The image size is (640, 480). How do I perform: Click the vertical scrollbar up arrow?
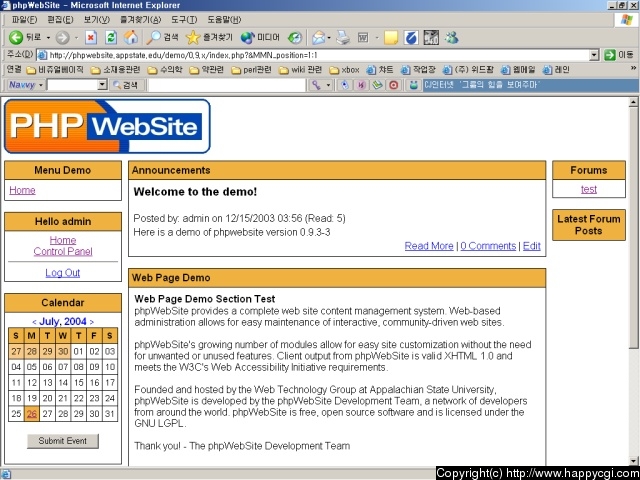[633, 102]
